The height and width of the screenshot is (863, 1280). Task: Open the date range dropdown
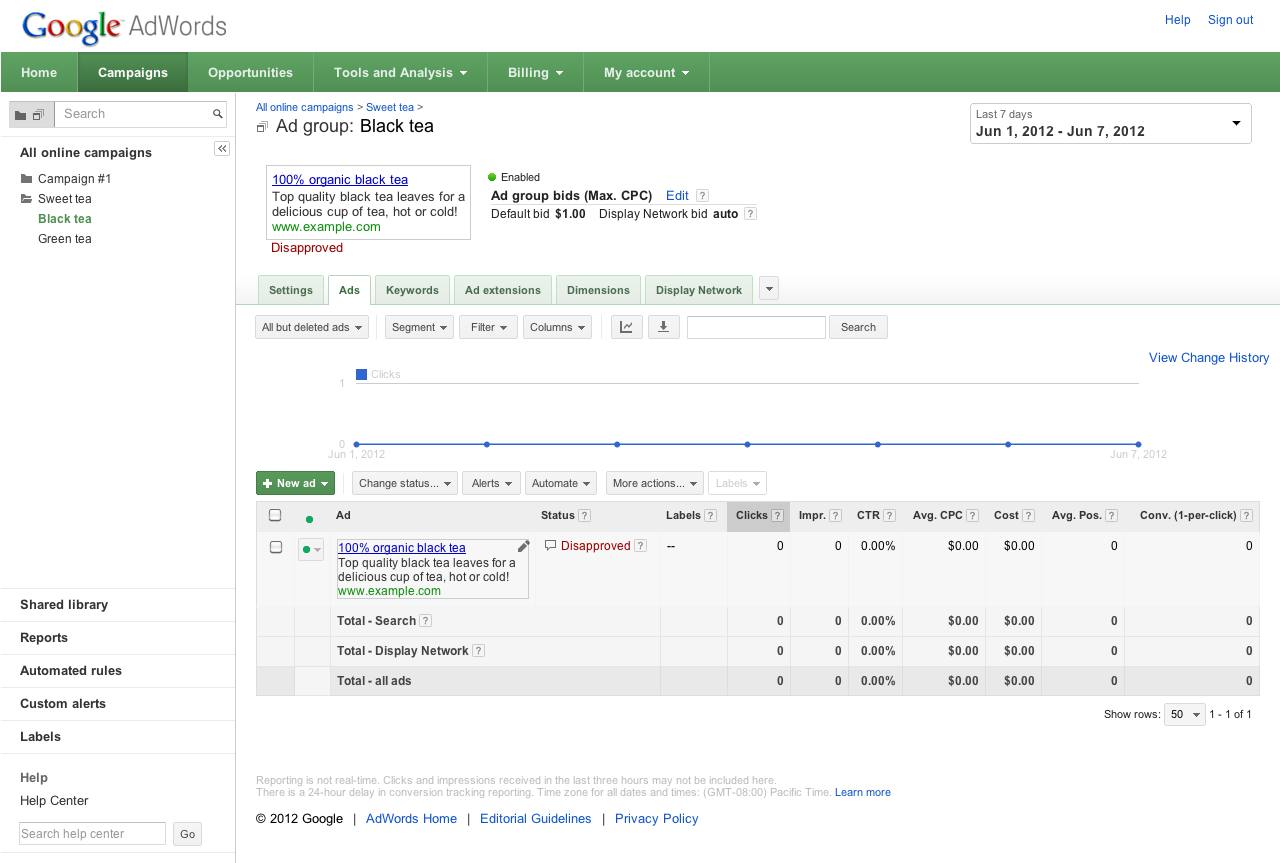(x=1110, y=123)
